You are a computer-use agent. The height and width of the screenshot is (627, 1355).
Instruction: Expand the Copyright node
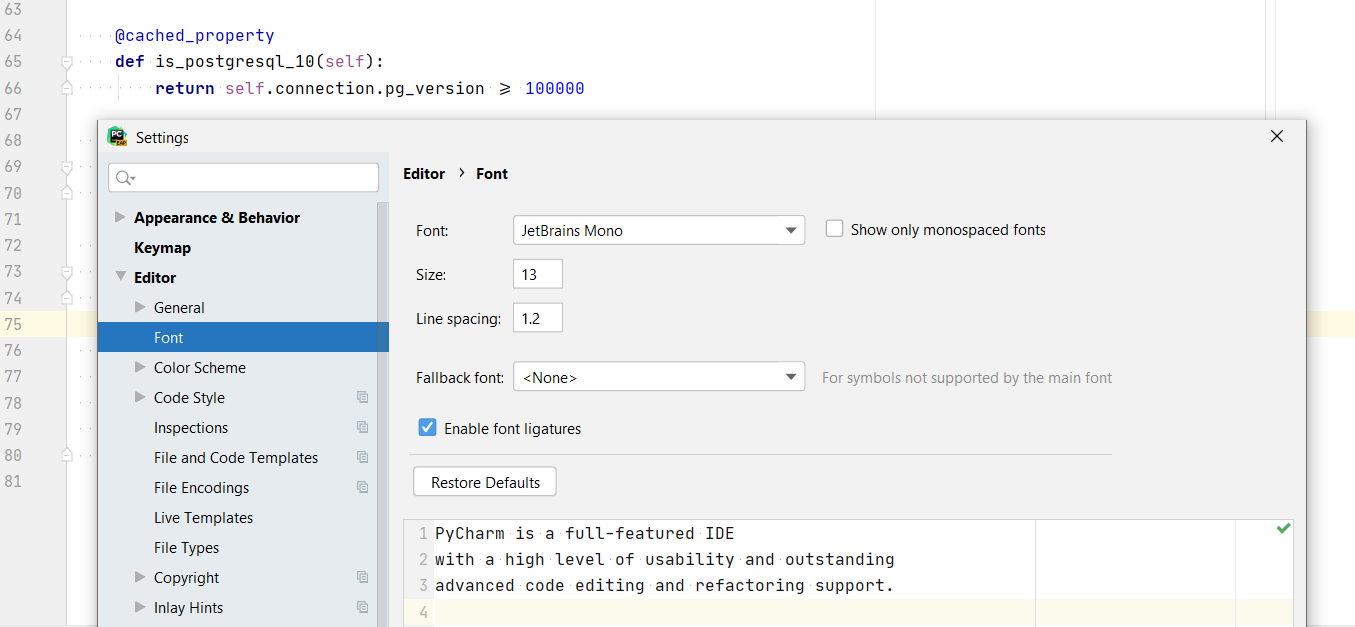tap(140, 577)
